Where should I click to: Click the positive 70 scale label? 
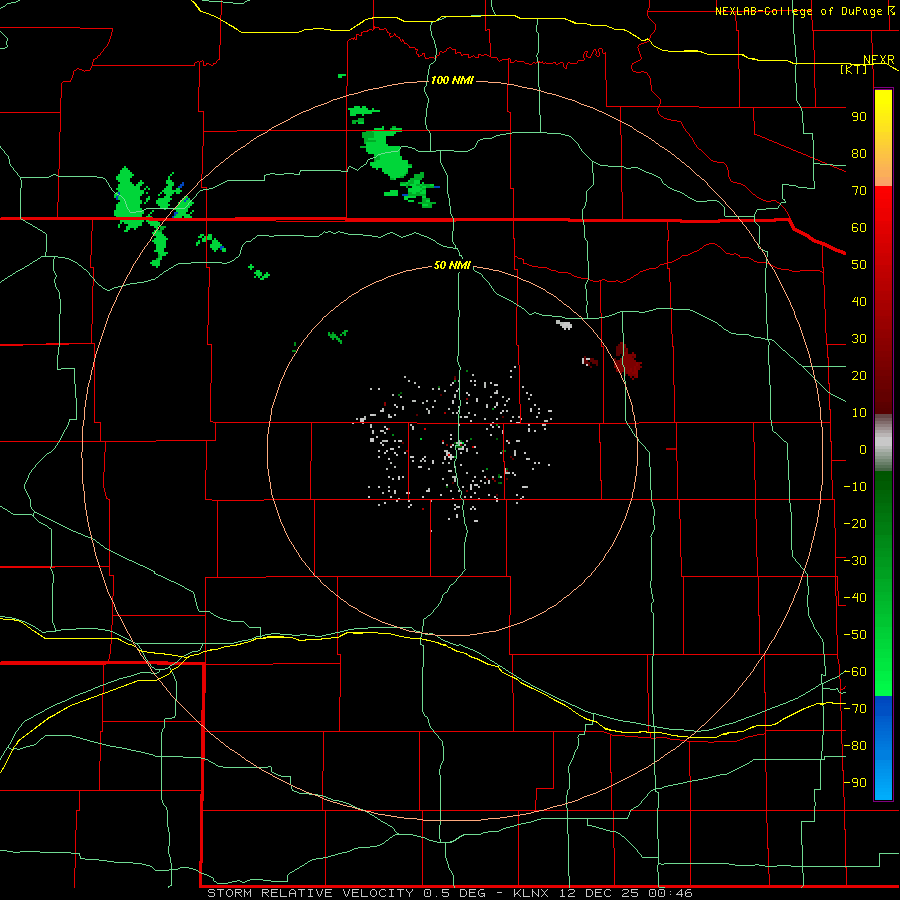click(859, 191)
